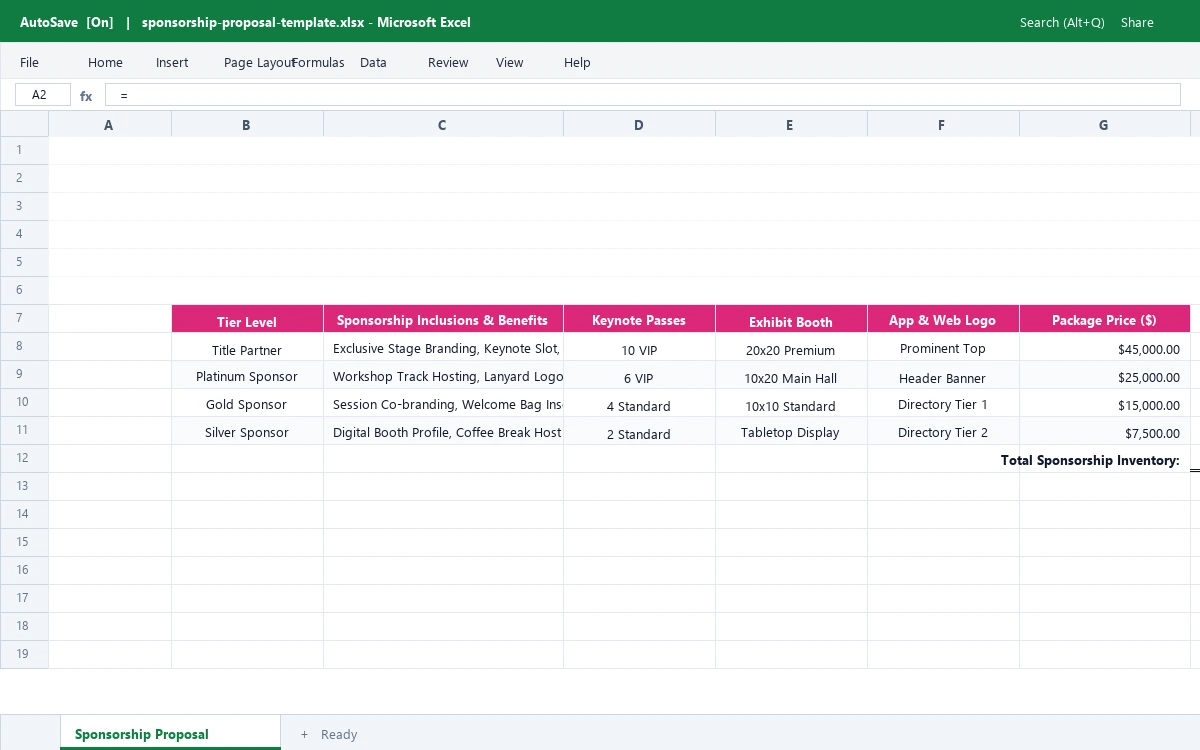This screenshot has width=1200, height=750.
Task: Click the App & Web Logo header
Action: (943, 319)
